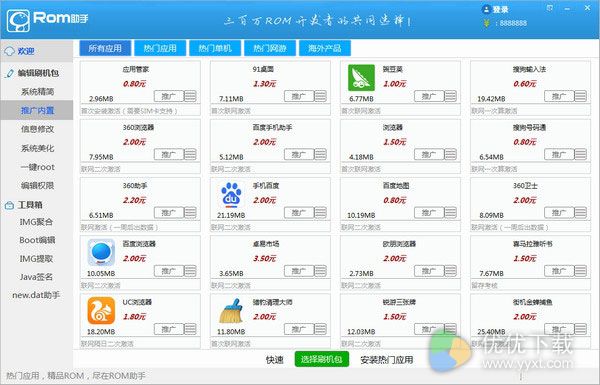Open the new.dat助手 tool
Screen dimensions: 600x385
(36, 295)
